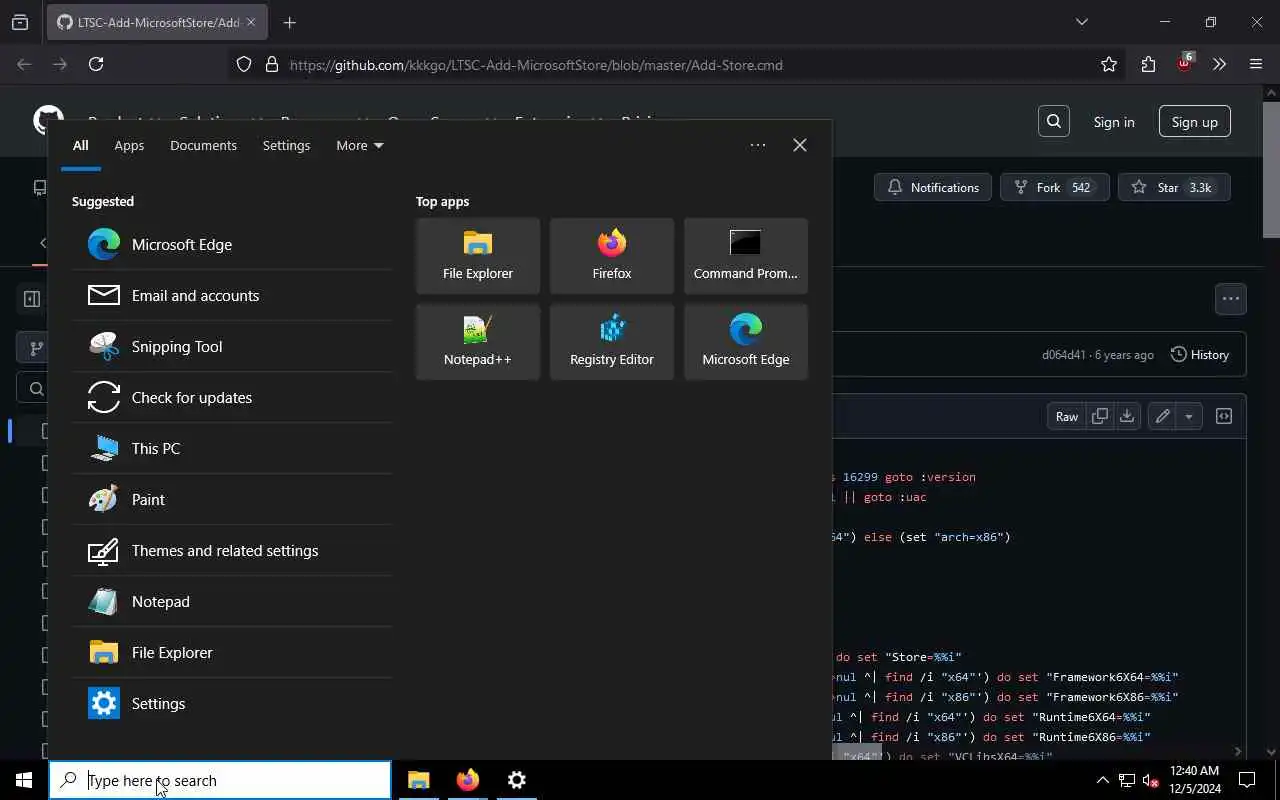
Task: Open a new Firefox tab
Action: [x=290, y=22]
